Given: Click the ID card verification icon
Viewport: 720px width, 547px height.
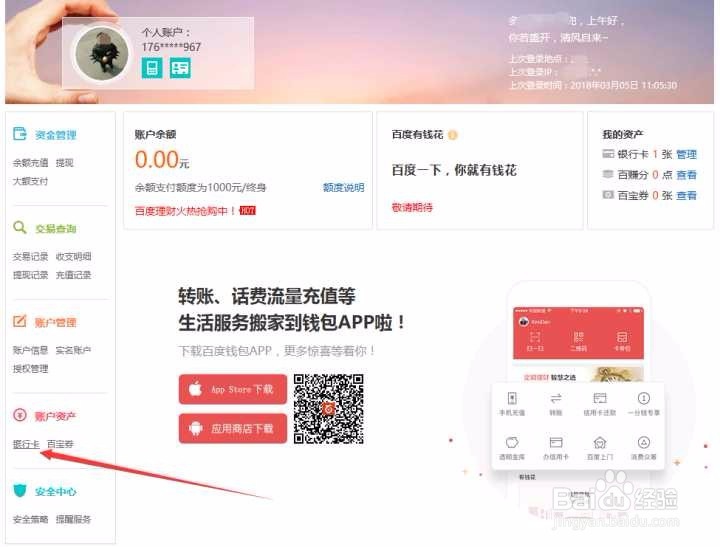Looking at the screenshot, I should tap(180, 68).
